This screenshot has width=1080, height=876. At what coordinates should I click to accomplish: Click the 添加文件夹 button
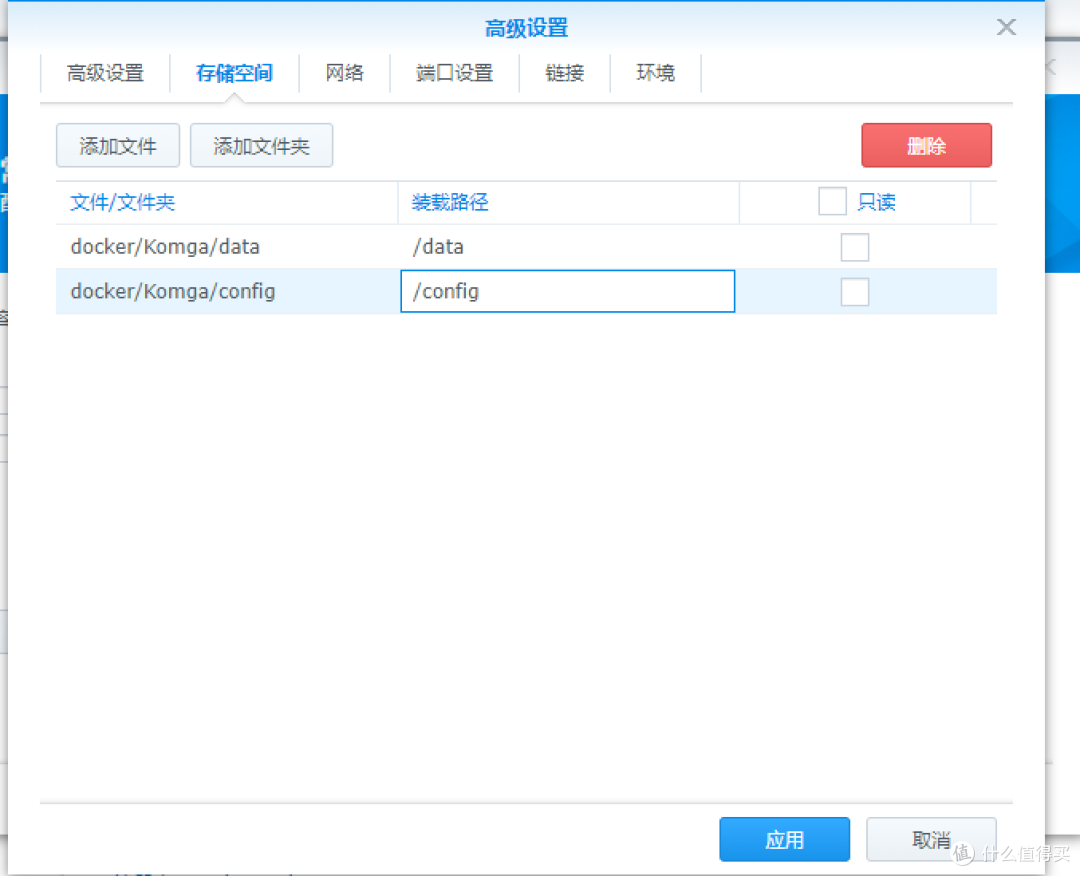(x=261, y=145)
